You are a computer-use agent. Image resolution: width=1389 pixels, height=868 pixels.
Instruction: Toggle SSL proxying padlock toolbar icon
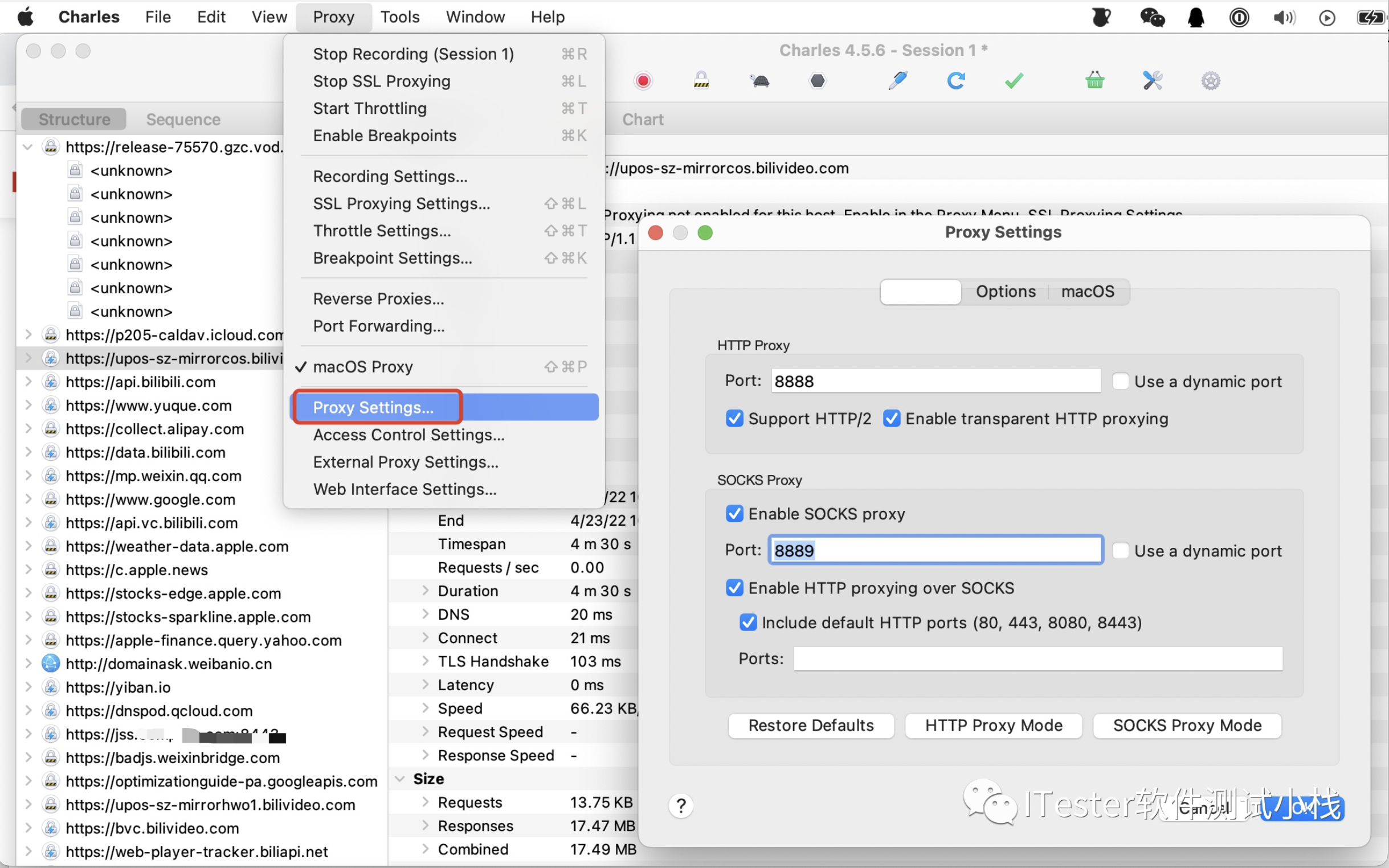(x=701, y=80)
